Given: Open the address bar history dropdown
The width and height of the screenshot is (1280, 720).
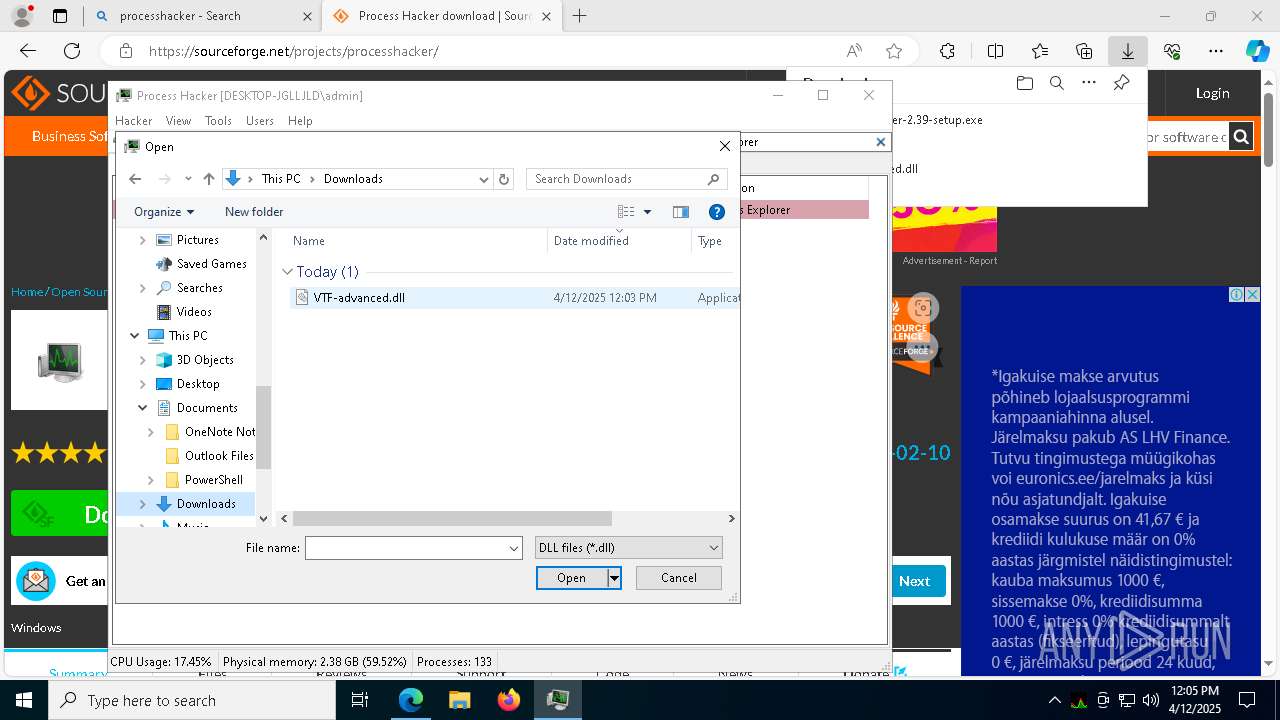Looking at the screenshot, I should [484, 179].
